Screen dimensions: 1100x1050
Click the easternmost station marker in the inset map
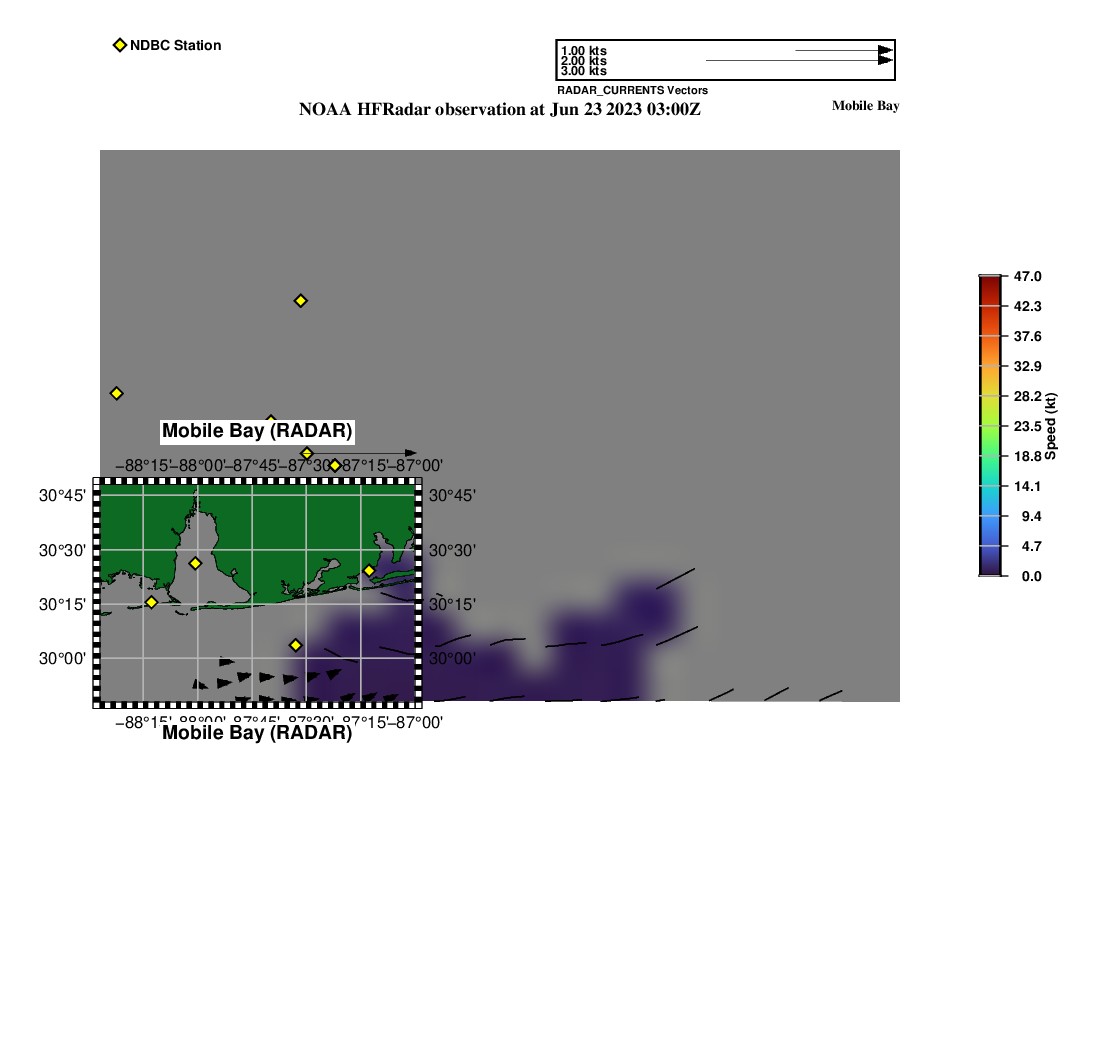tap(369, 571)
